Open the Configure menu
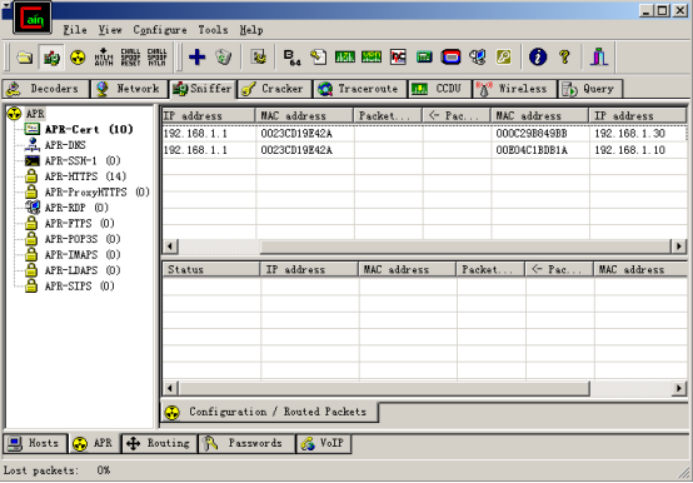The height and width of the screenshot is (483, 693). coord(160,30)
